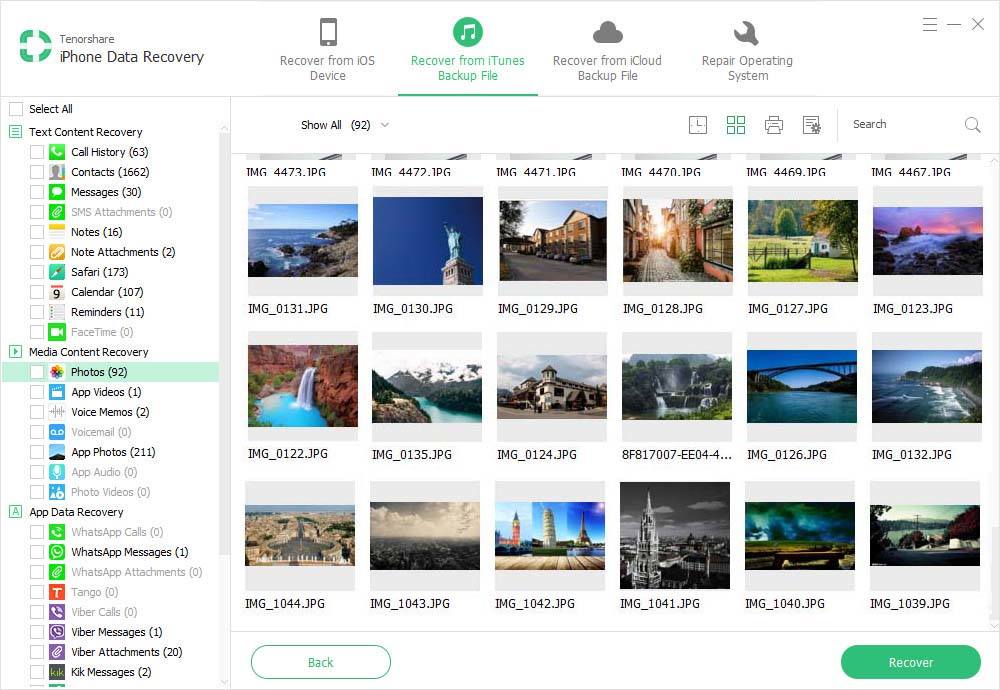Screen dimensions: 1000x690
Task: Check the WhatsApp Messages checkbox
Action: (x=37, y=552)
